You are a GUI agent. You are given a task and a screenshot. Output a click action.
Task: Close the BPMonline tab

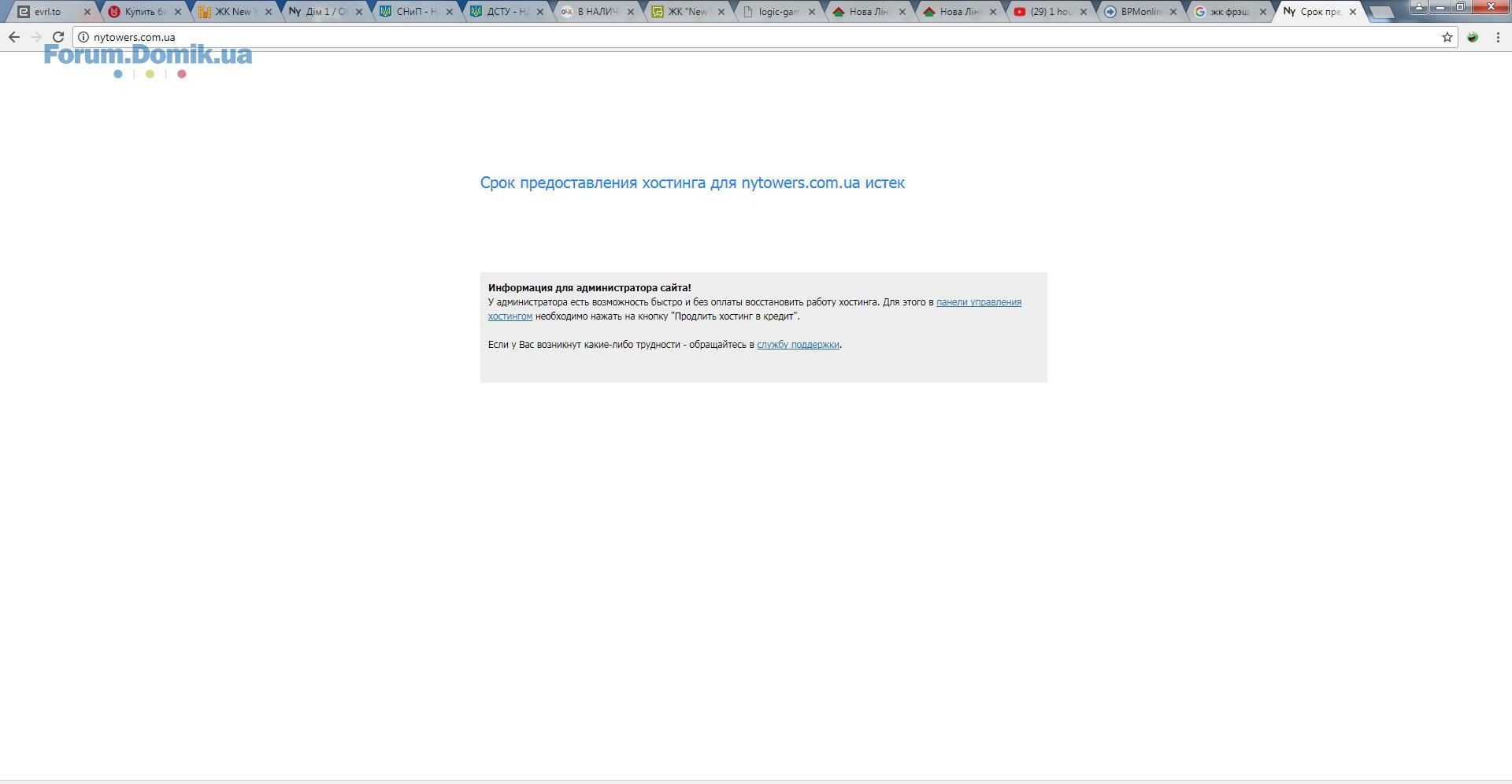tap(1173, 12)
